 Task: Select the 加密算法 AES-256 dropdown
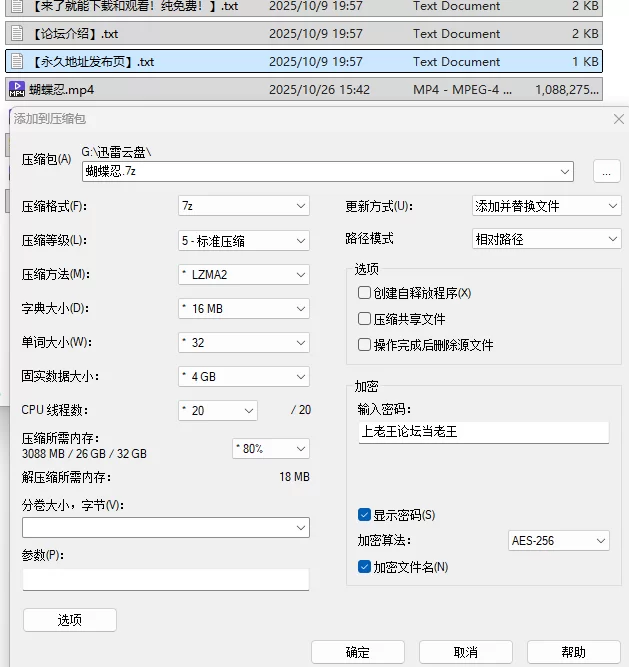[x=558, y=541]
